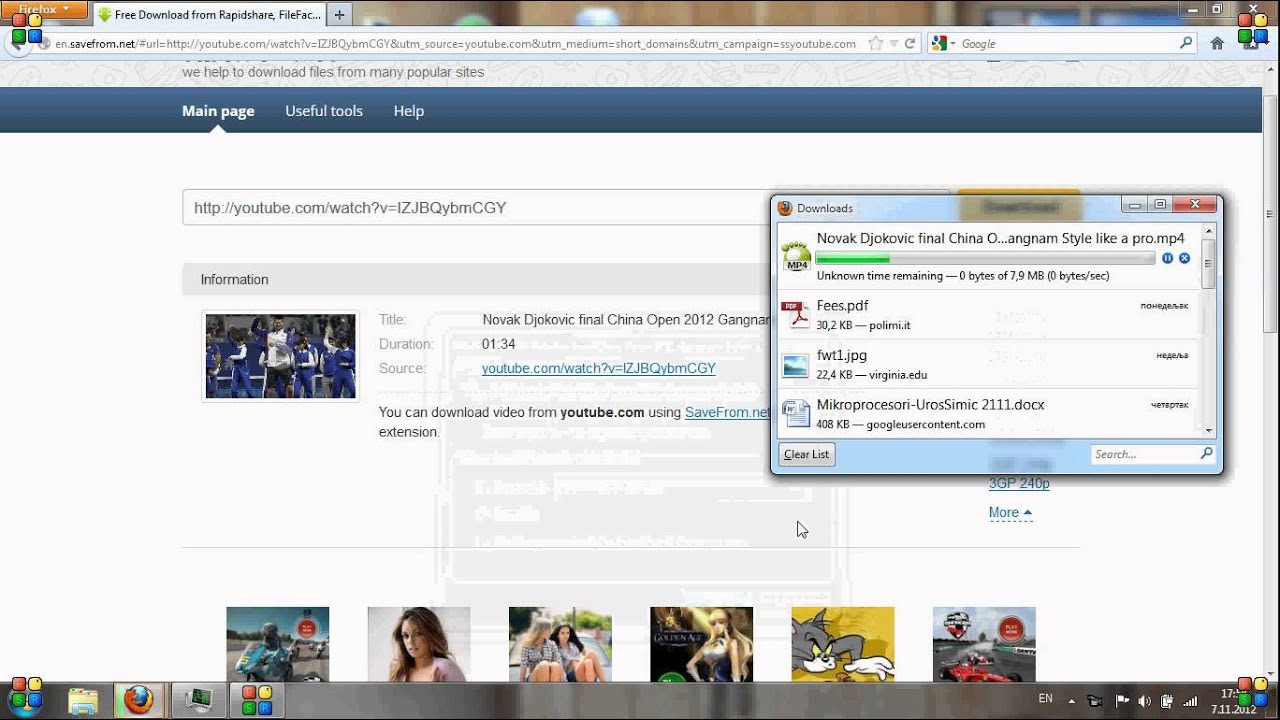Viewport: 1280px width, 720px height.
Task: Open the Useful tools menu item
Action: point(324,111)
